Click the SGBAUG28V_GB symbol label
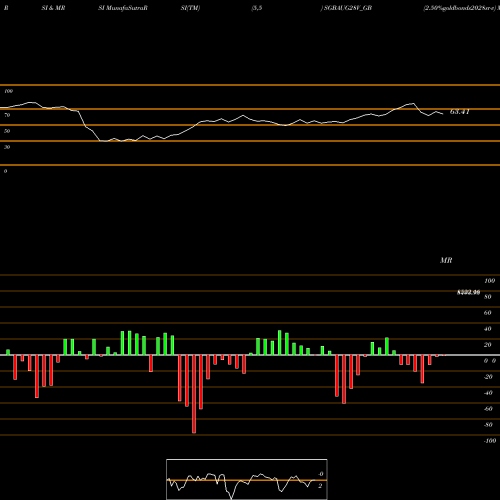The width and height of the screenshot is (500, 500). 348,8
